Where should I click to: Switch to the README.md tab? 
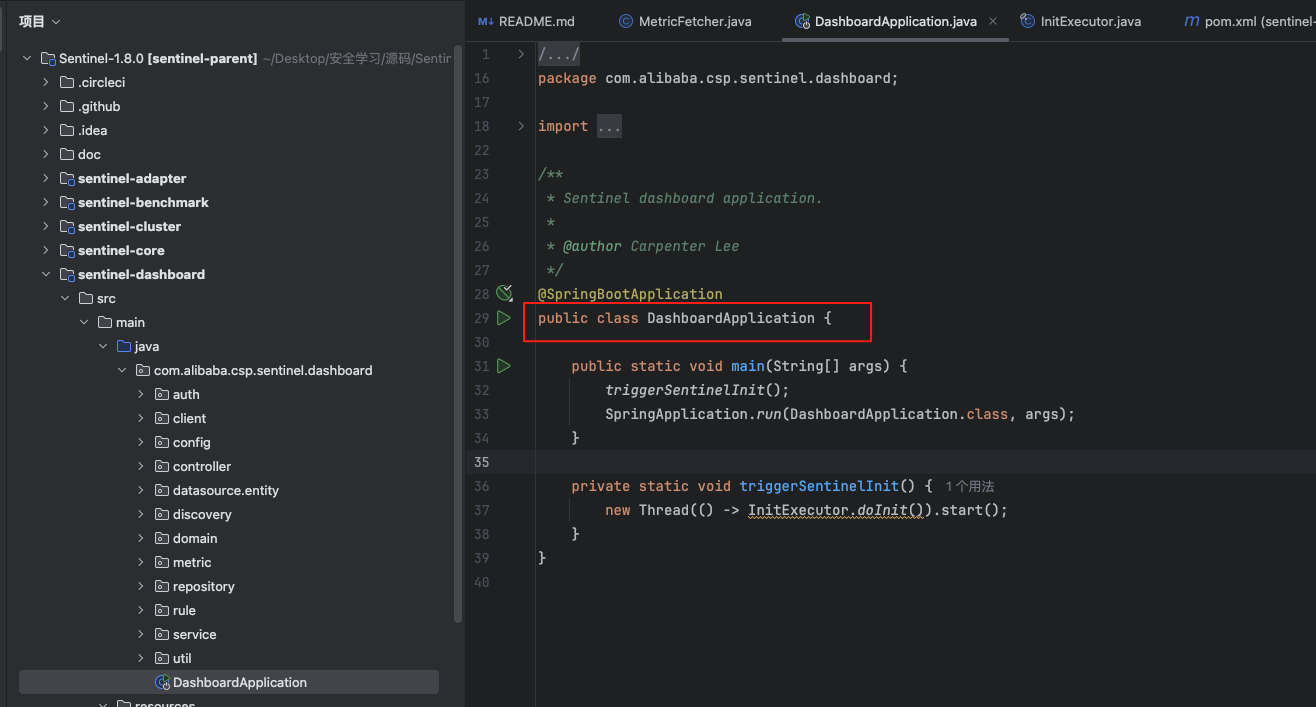click(x=537, y=21)
